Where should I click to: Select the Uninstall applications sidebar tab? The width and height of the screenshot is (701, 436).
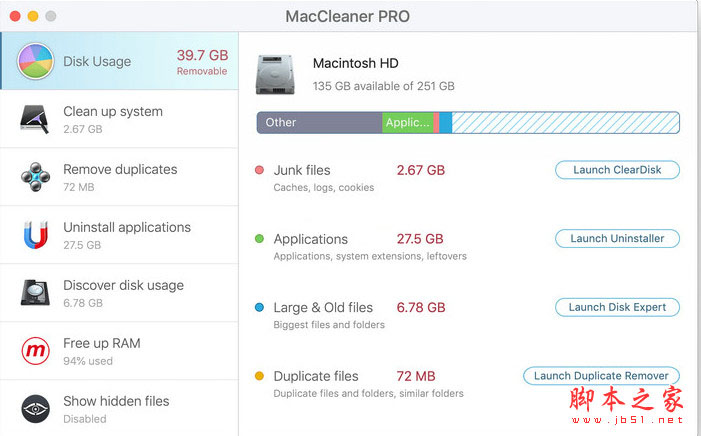coord(126,235)
